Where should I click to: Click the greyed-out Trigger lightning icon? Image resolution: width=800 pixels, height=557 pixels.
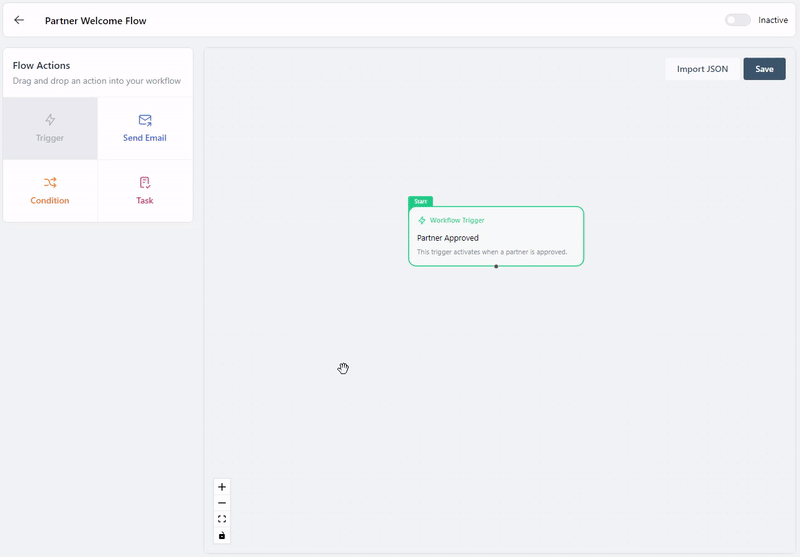point(50,120)
